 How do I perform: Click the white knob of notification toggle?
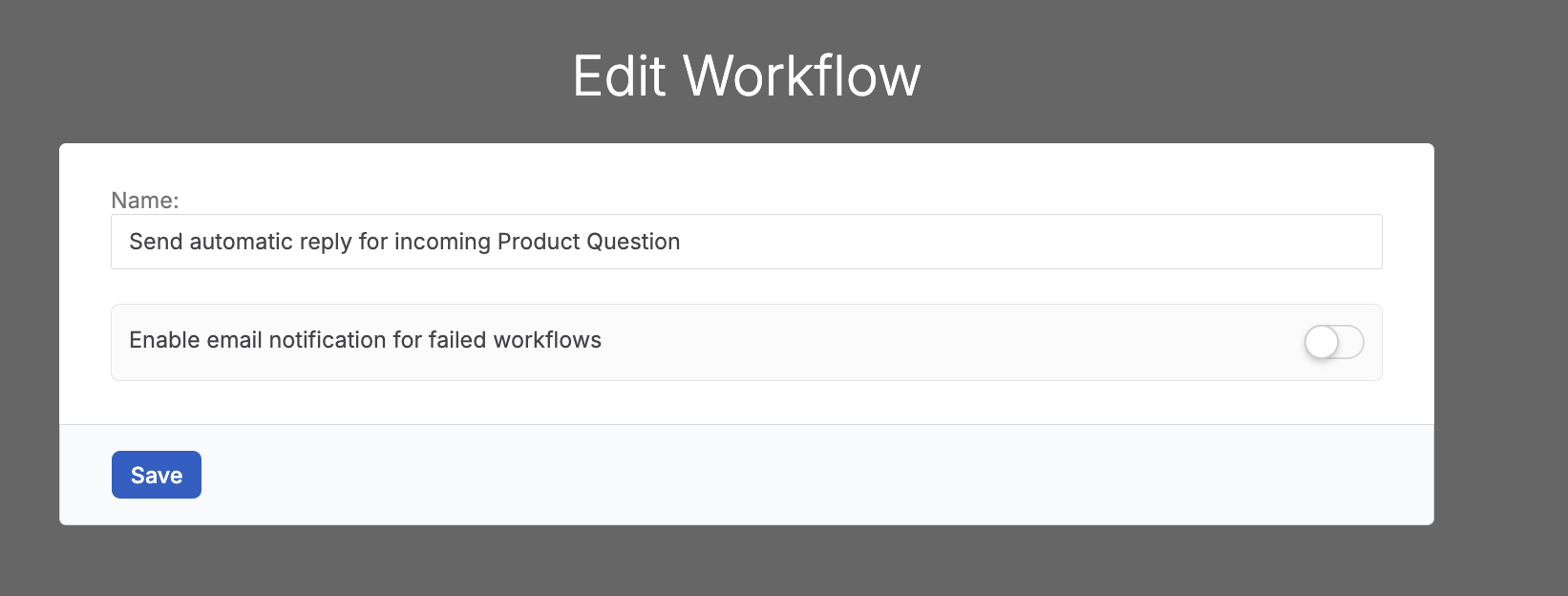pyautogui.click(x=1322, y=342)
